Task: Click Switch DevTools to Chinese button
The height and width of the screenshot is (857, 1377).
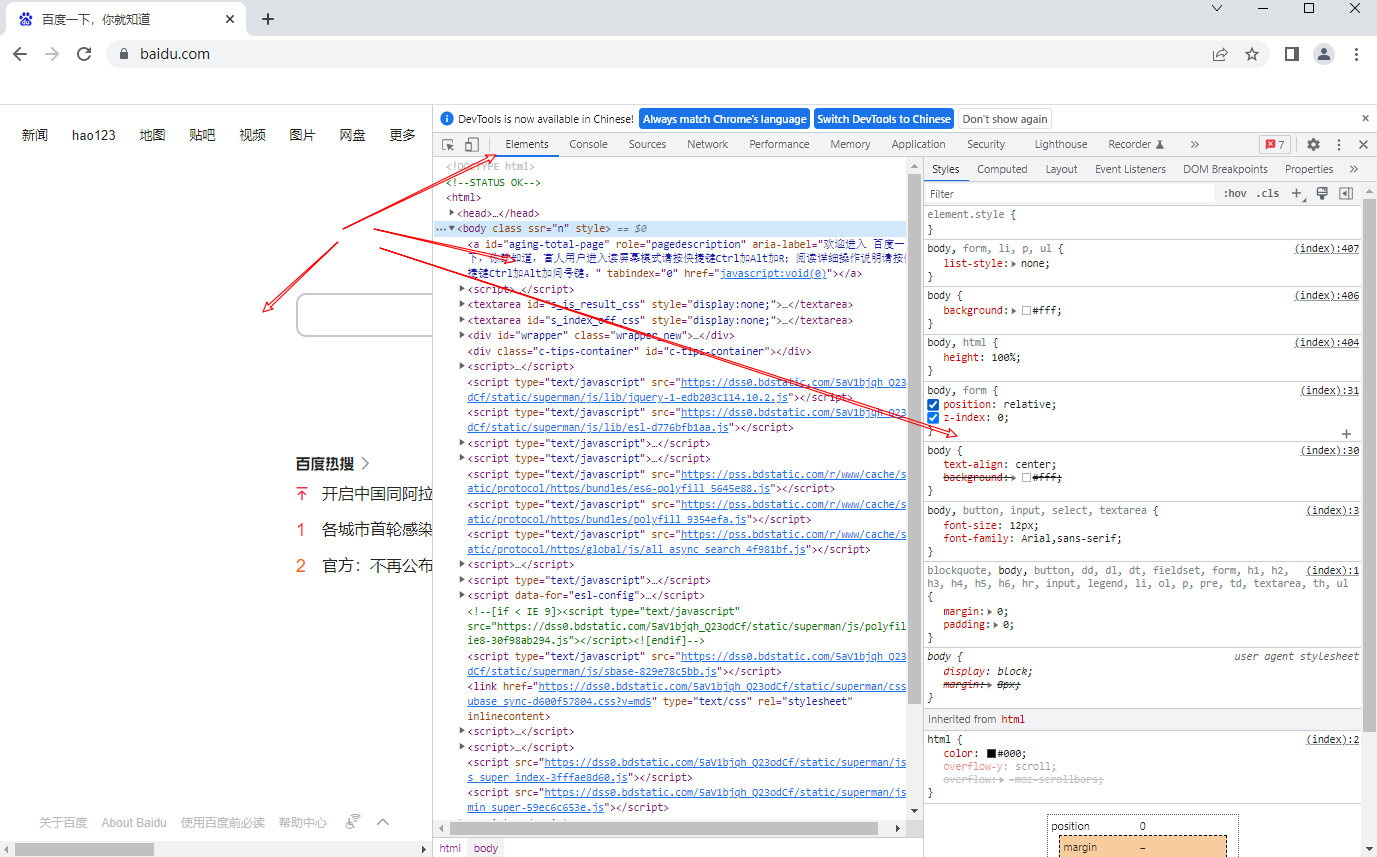Action: coord(884,119)
